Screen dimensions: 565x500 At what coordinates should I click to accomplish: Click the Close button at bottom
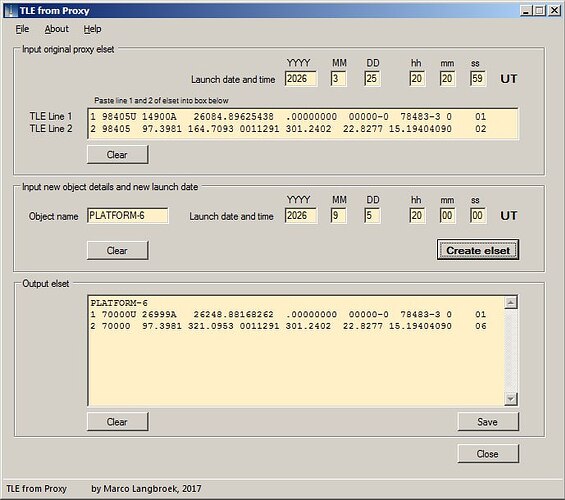coord(488,454)
